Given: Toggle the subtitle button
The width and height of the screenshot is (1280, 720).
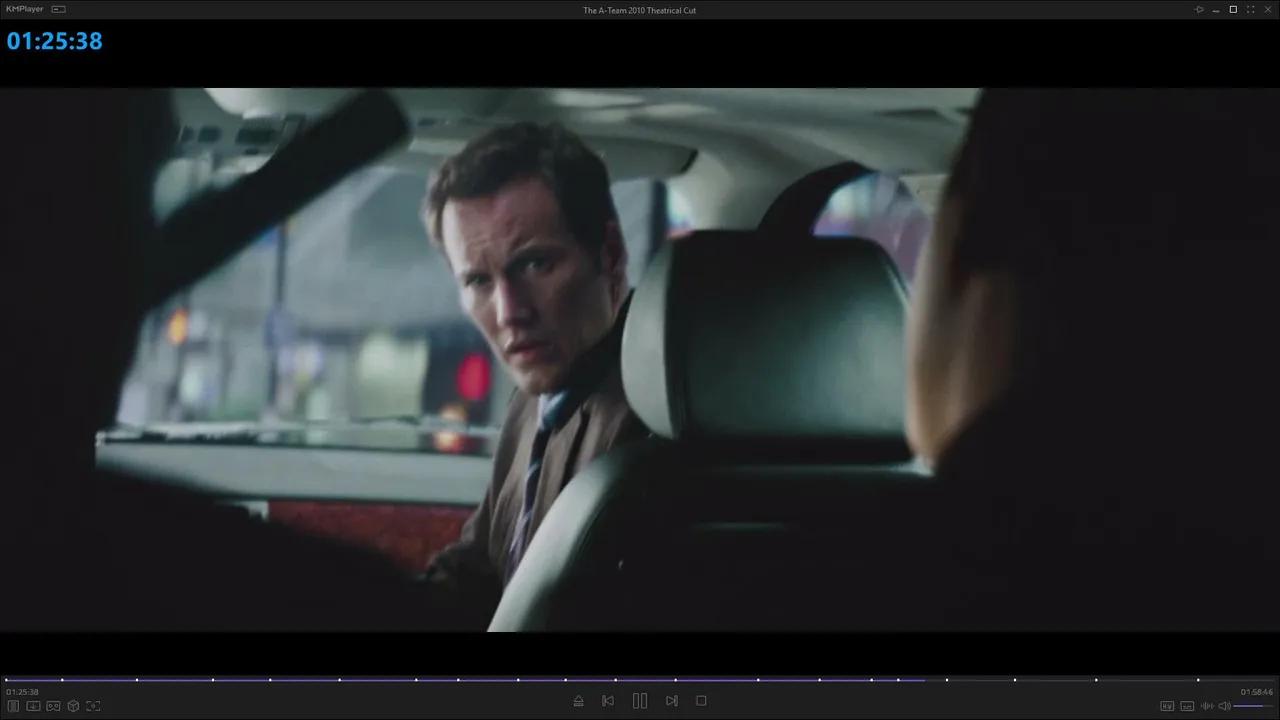Looking at the screenshot, I should [x=1187, y=706].
